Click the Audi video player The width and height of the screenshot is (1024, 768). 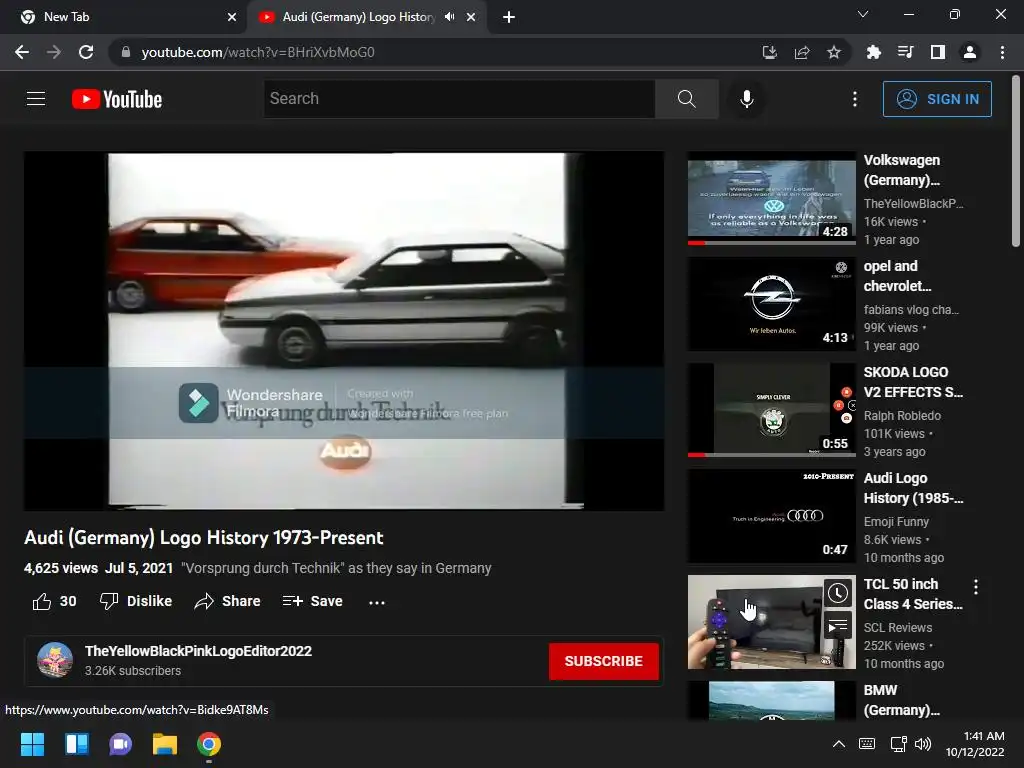[344, 331]
